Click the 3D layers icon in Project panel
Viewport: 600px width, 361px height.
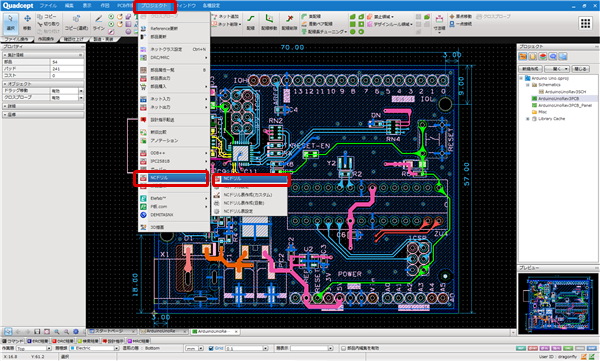click(543, 57)
